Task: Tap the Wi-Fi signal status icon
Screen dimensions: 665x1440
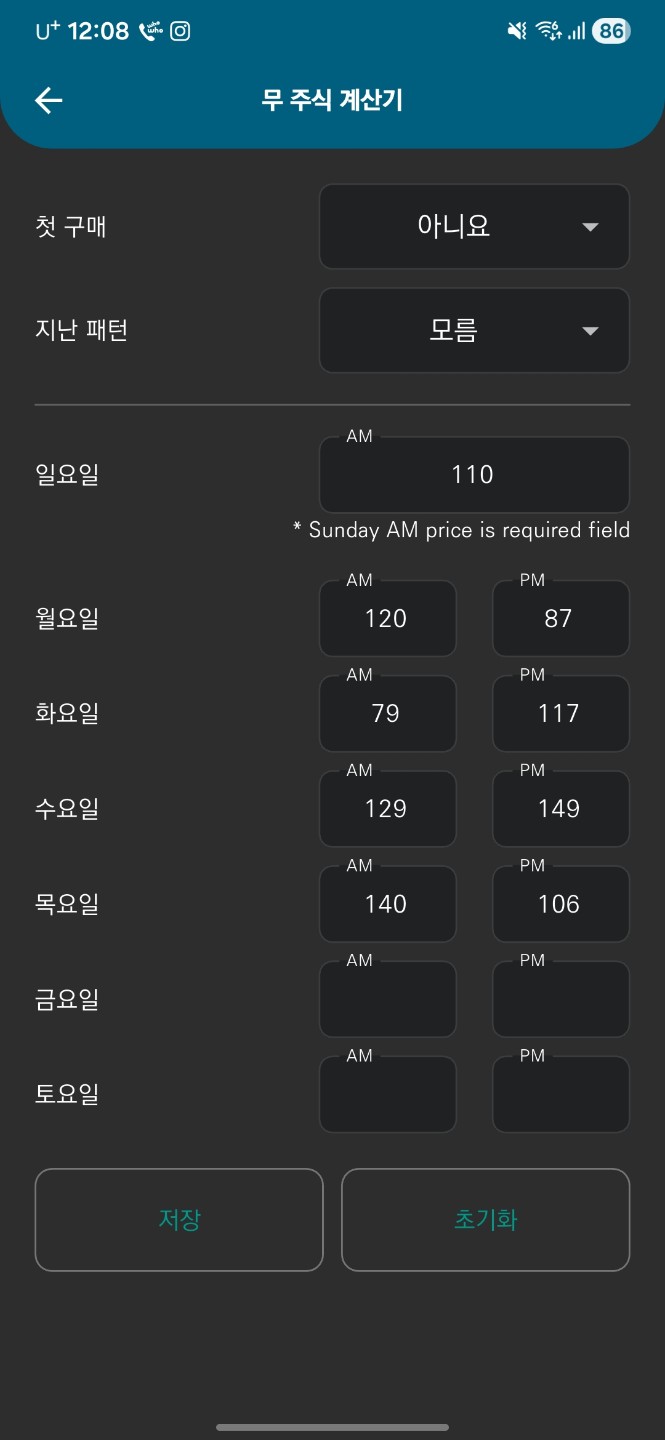Action: (548, 31)
